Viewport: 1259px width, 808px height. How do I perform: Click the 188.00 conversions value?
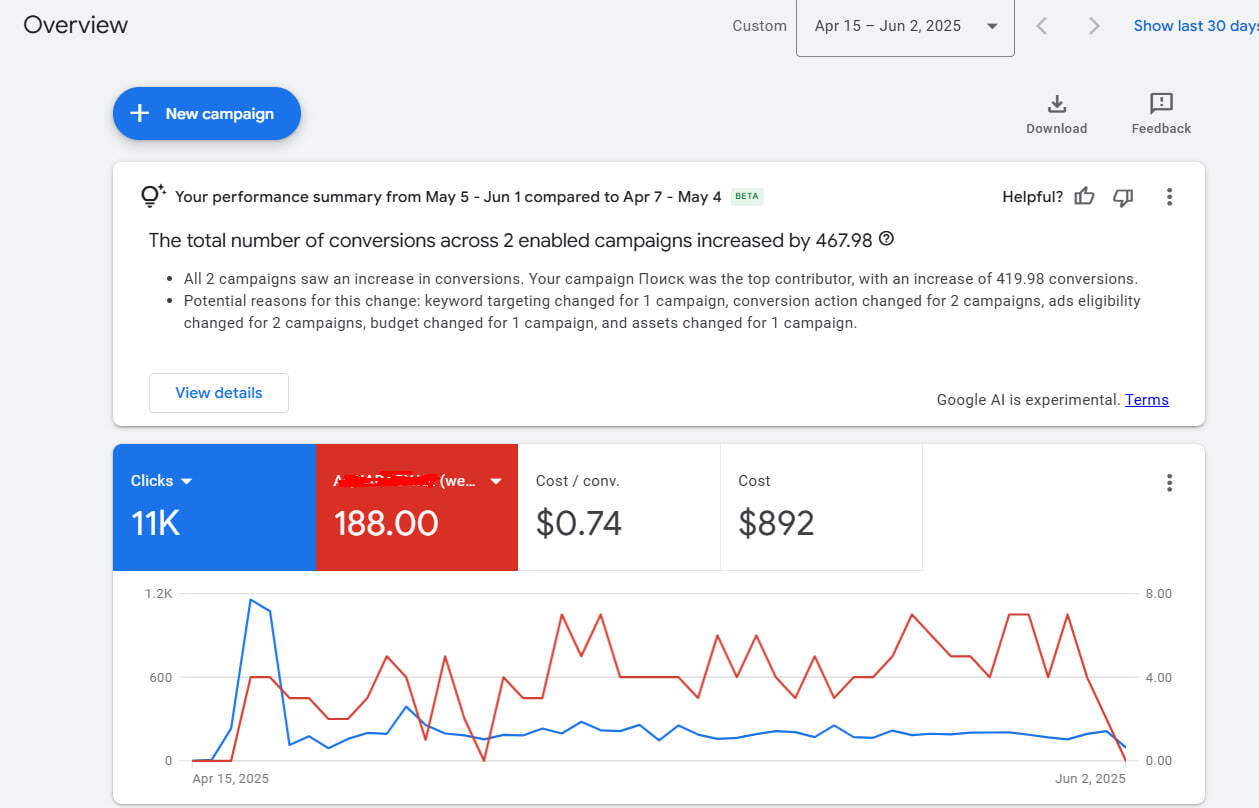click(x=386, y=523)
